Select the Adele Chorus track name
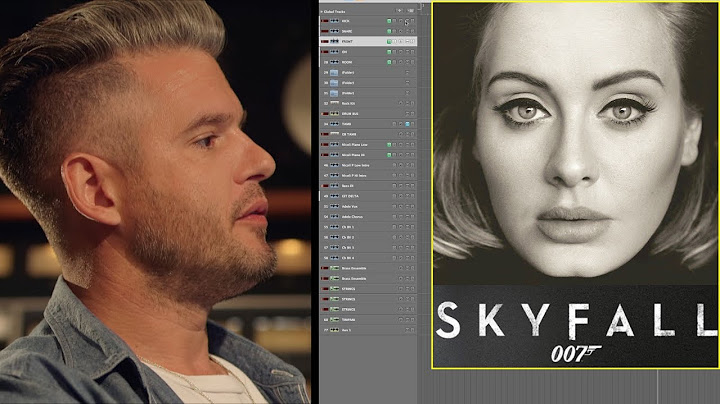Viewport: 720px width, 404px height. coord(352,217)
